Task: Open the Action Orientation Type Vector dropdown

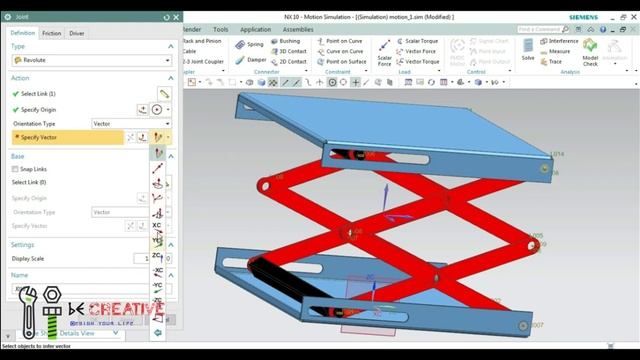Action: (131, 124)
